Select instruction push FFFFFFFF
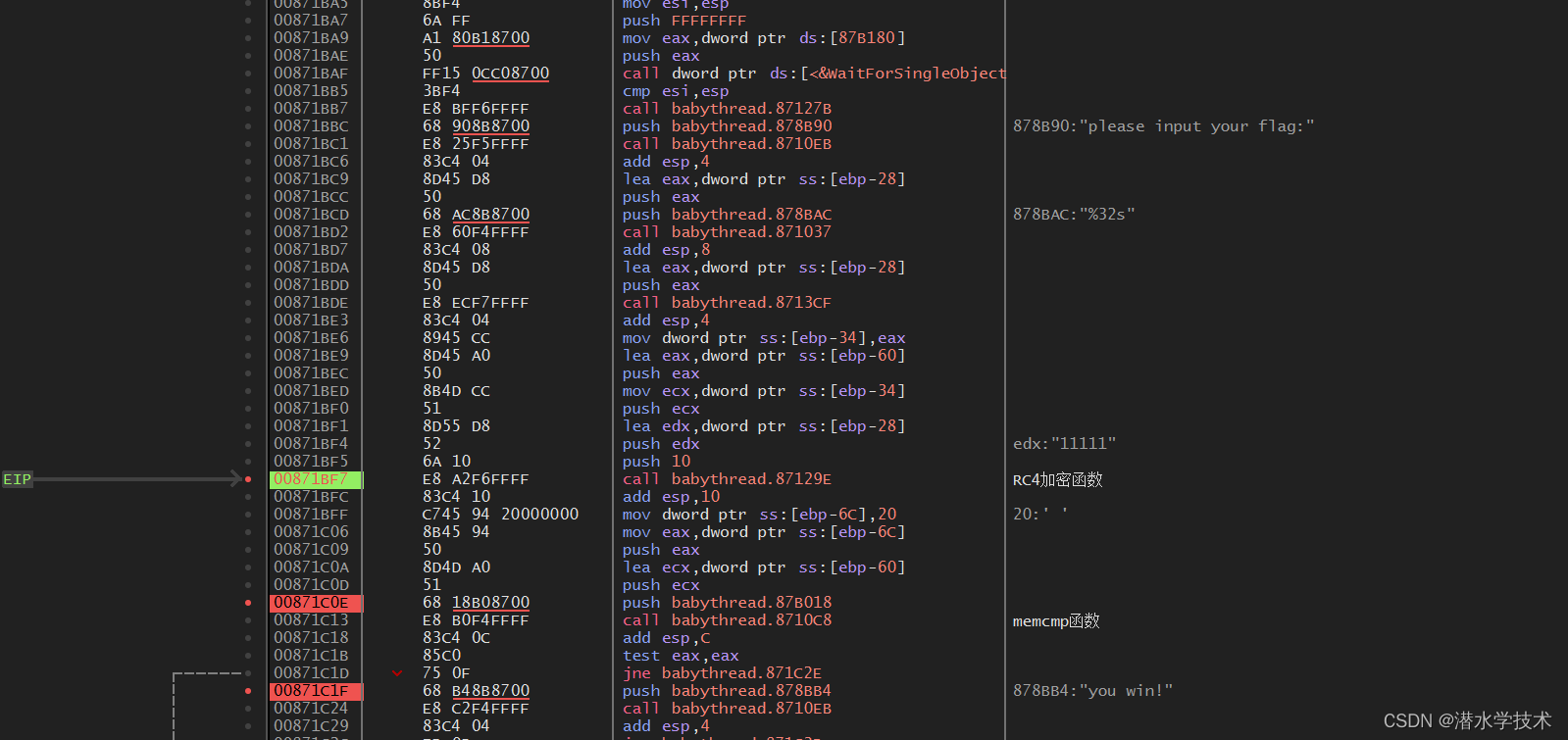The image size is (1568, 740). click(683, 21)
